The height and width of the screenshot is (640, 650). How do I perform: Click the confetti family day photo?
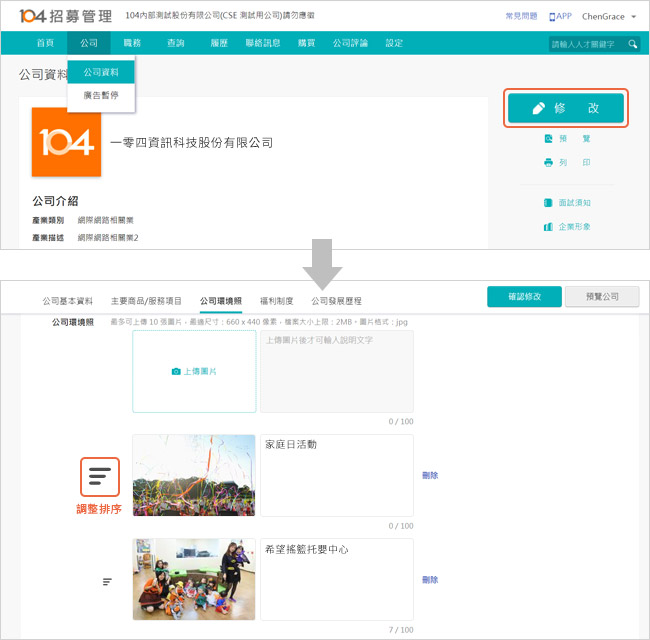coord(194,475)
